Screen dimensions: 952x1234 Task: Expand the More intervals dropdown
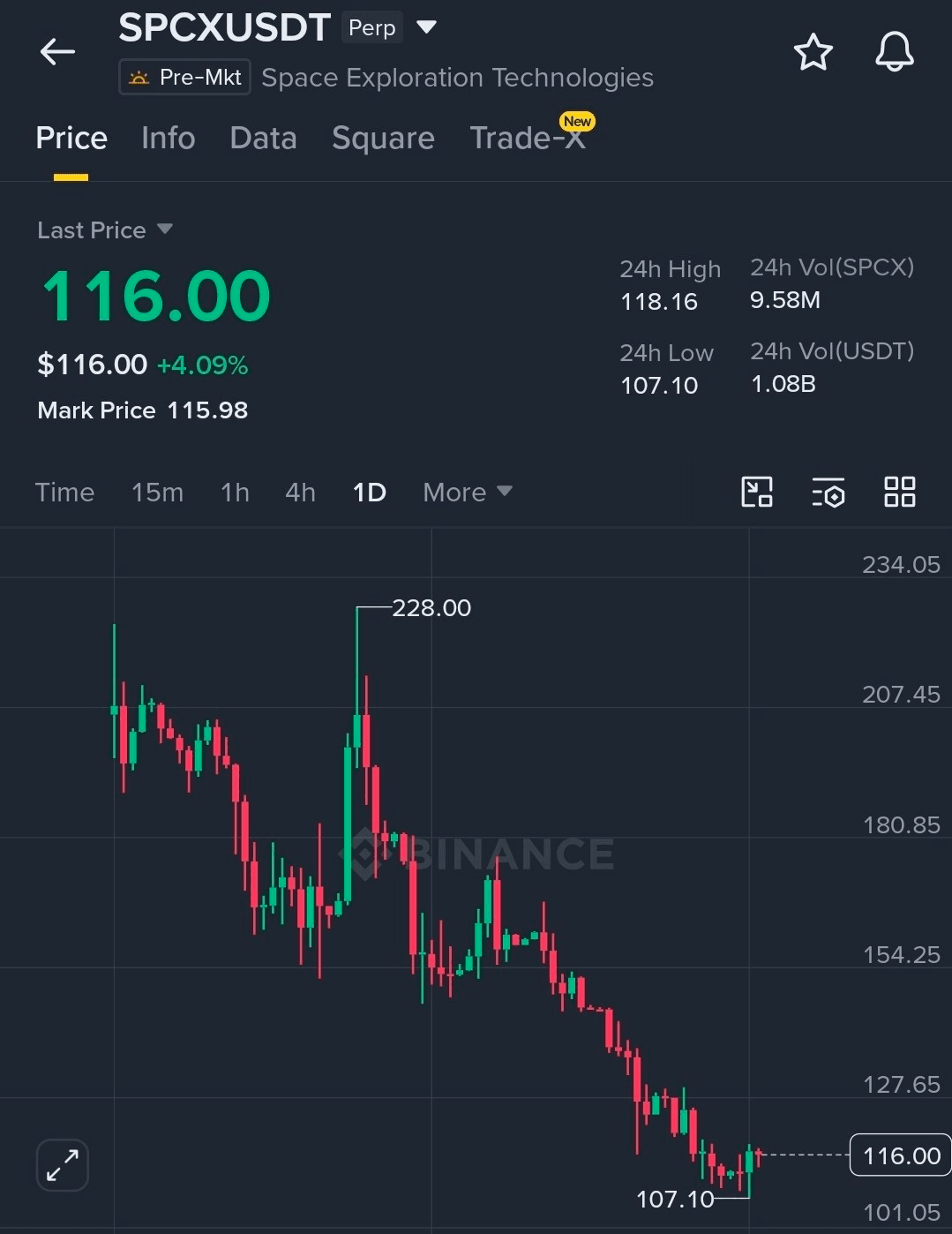tap(467, 492)
